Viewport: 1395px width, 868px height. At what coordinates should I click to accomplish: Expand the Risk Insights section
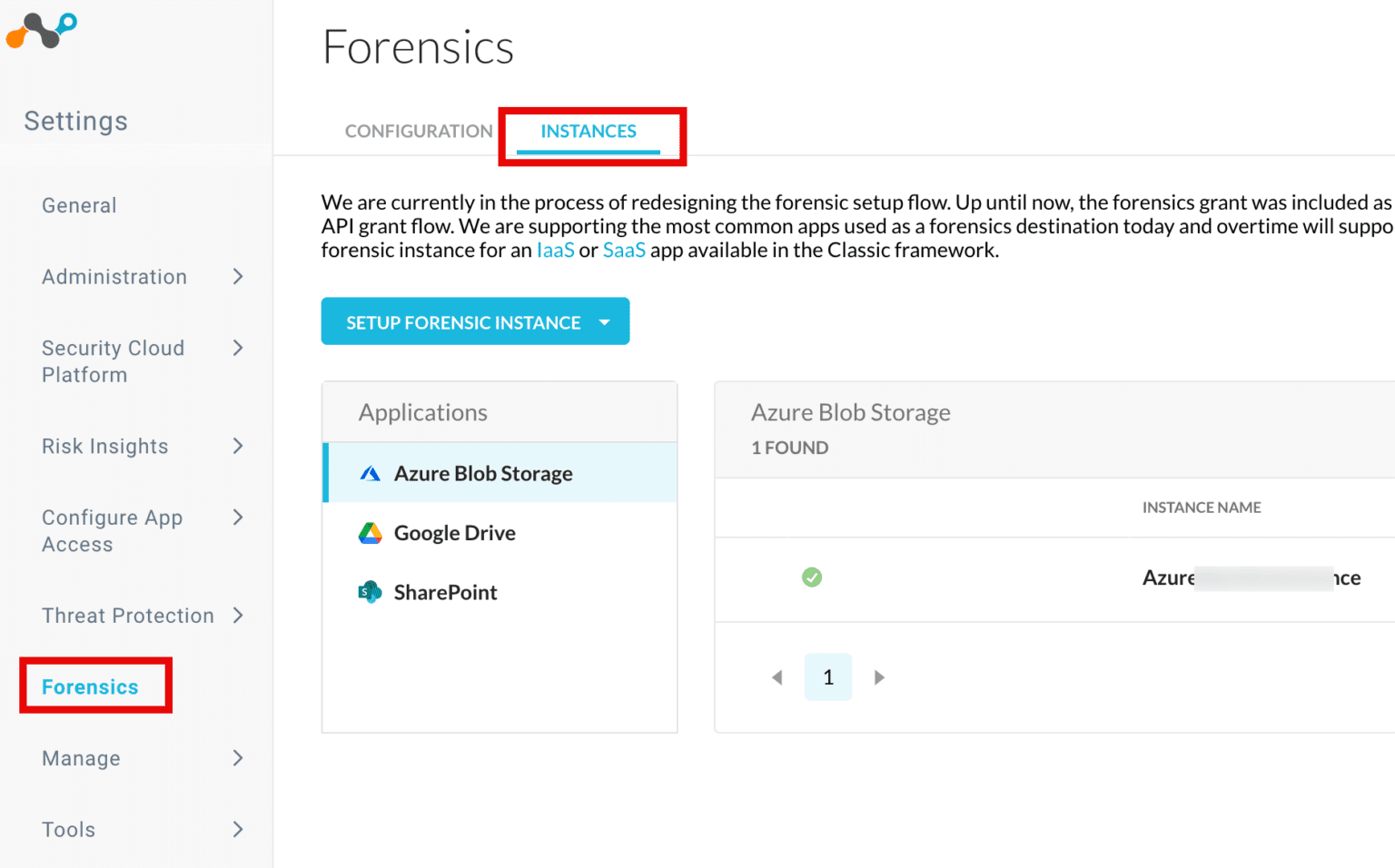238,446
